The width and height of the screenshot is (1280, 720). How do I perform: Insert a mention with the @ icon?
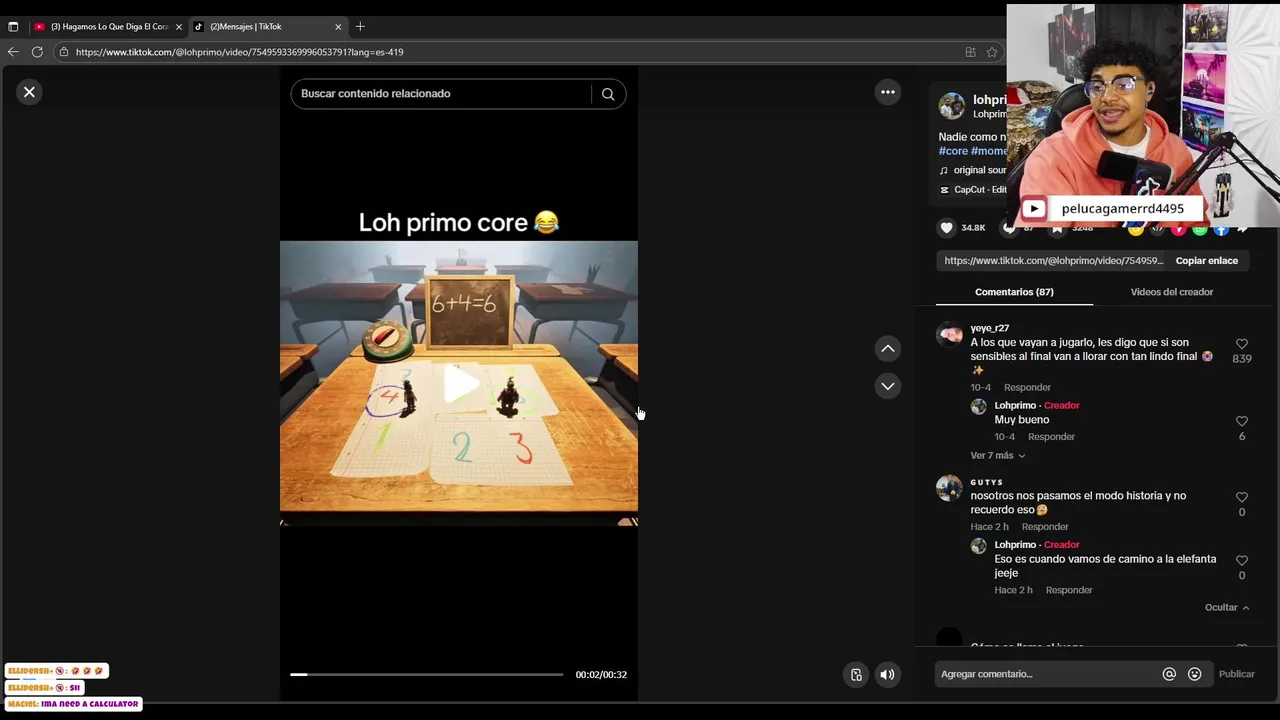tap(1169, 674)
